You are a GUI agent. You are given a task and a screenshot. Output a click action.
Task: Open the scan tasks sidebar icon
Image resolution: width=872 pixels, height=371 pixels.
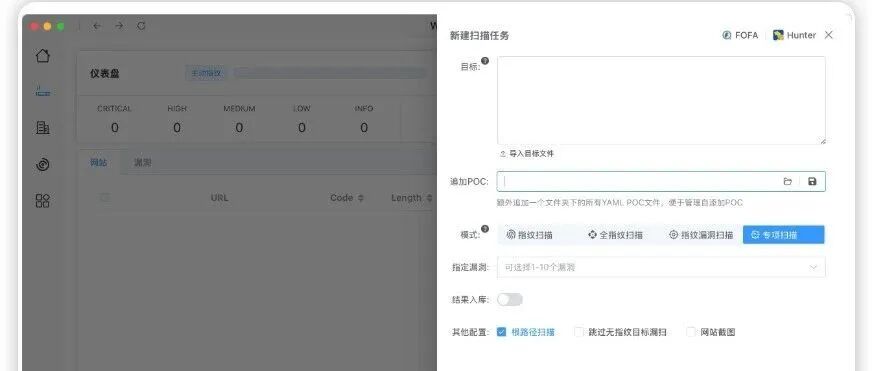[x=43, y=91]
